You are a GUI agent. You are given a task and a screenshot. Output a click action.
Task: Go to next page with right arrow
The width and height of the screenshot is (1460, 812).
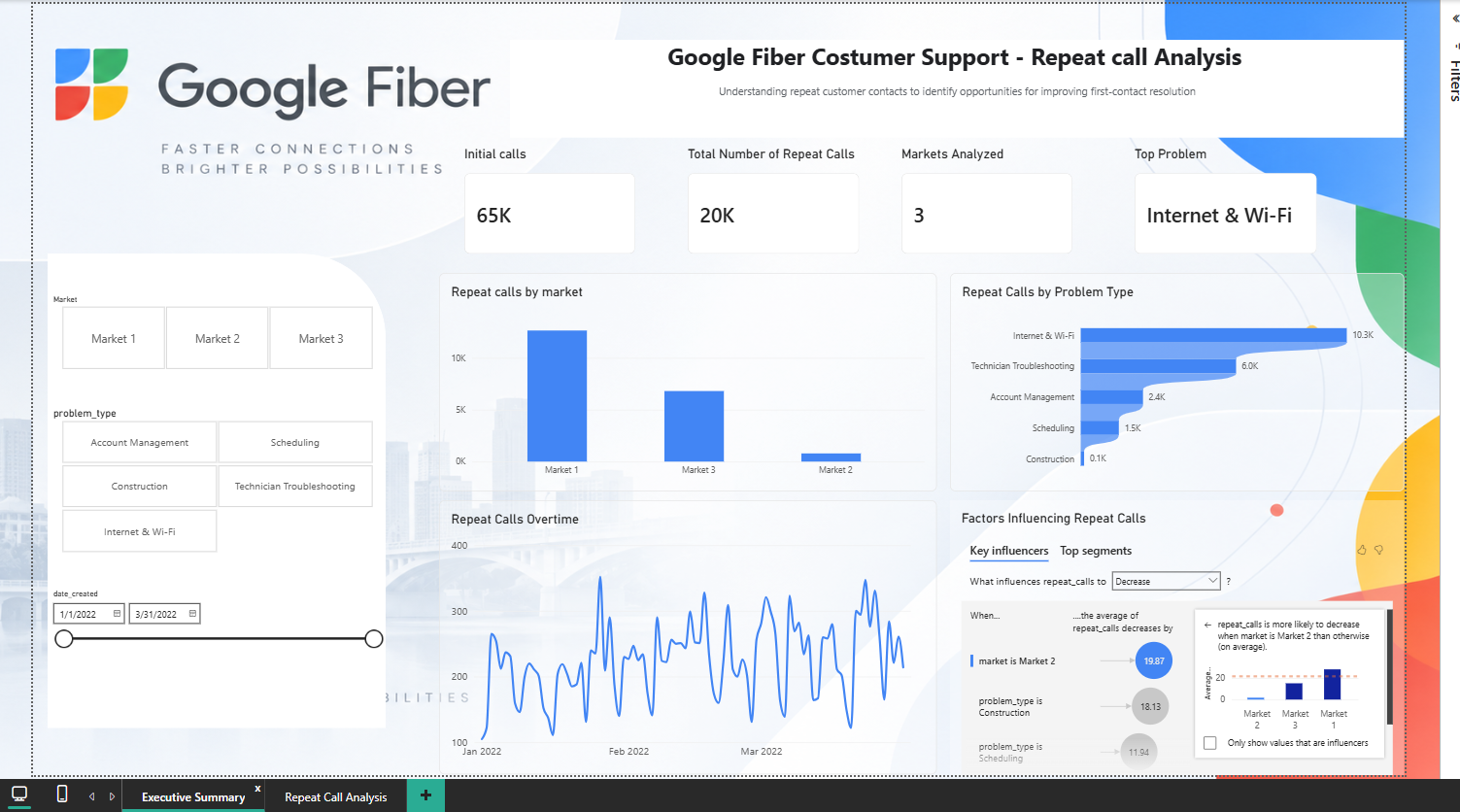(113, 796)
